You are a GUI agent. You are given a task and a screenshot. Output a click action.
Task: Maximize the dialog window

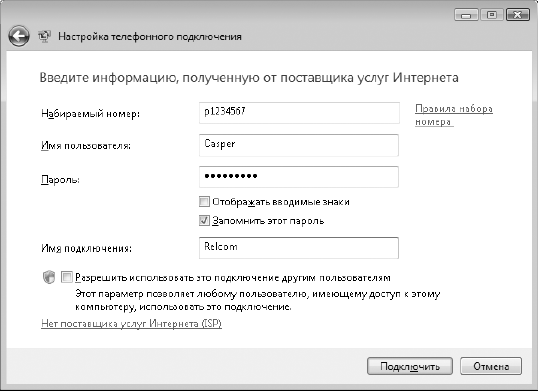(x=492, y=15)
